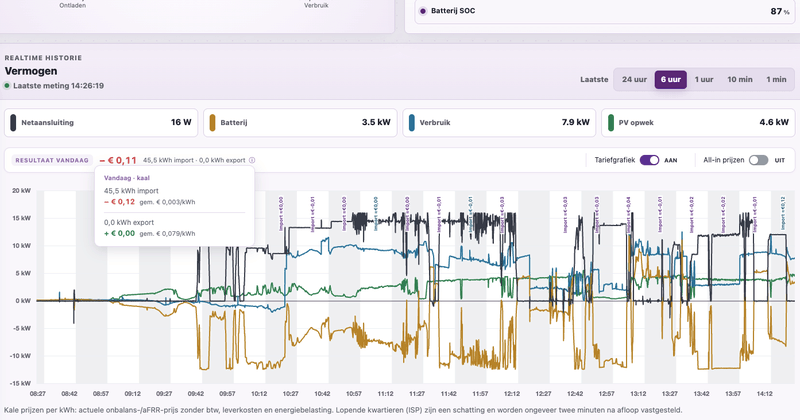
Task: Show the last 1 uur of history
Action: 704,80
